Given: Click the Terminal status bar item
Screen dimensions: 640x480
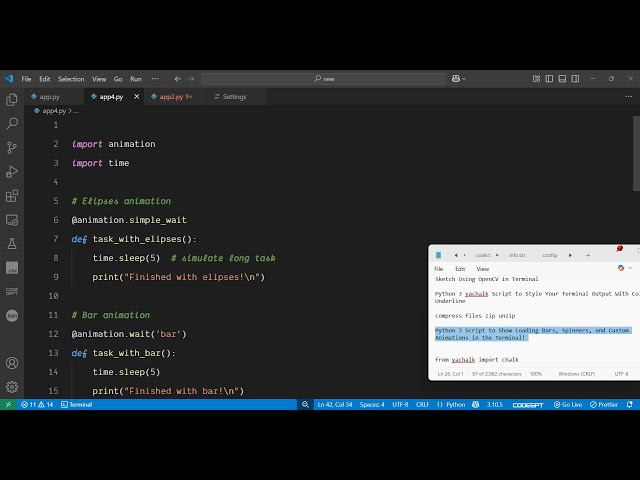Looking at the screenshot, I should (76, 404).
